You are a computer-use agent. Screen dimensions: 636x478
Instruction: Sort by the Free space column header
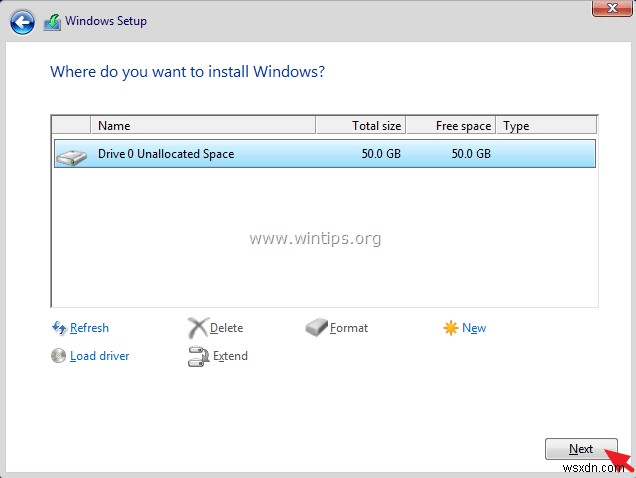tap(451, 125)
